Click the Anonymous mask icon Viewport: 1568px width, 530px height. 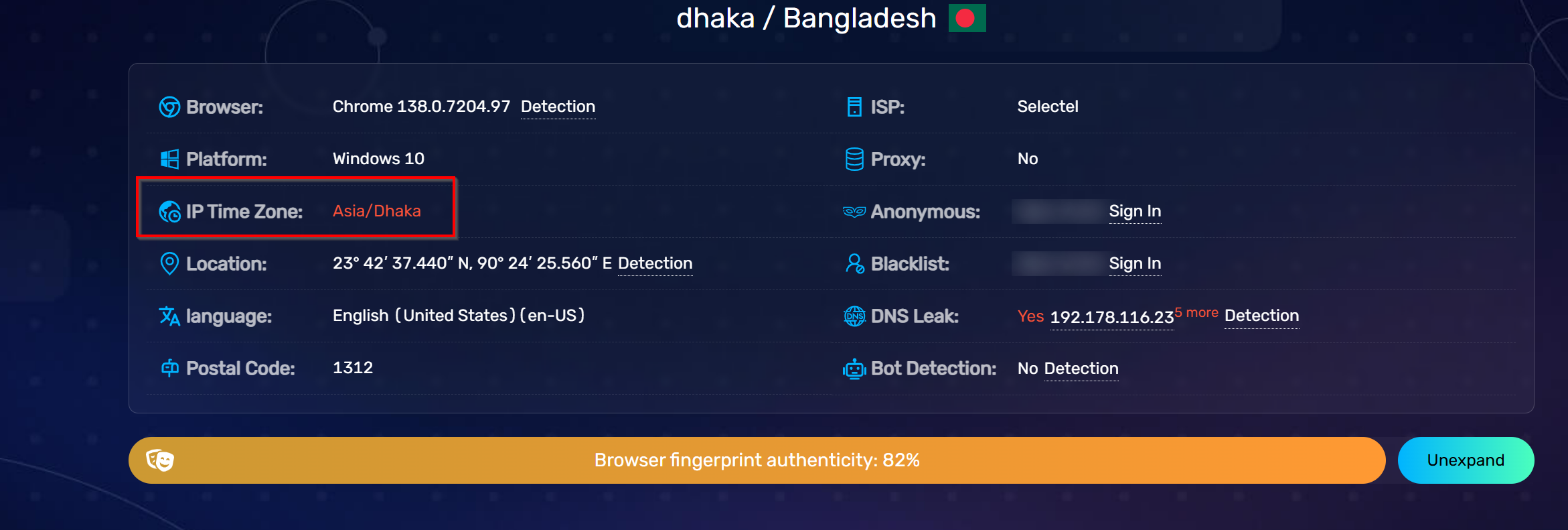[x=854, y=212]
